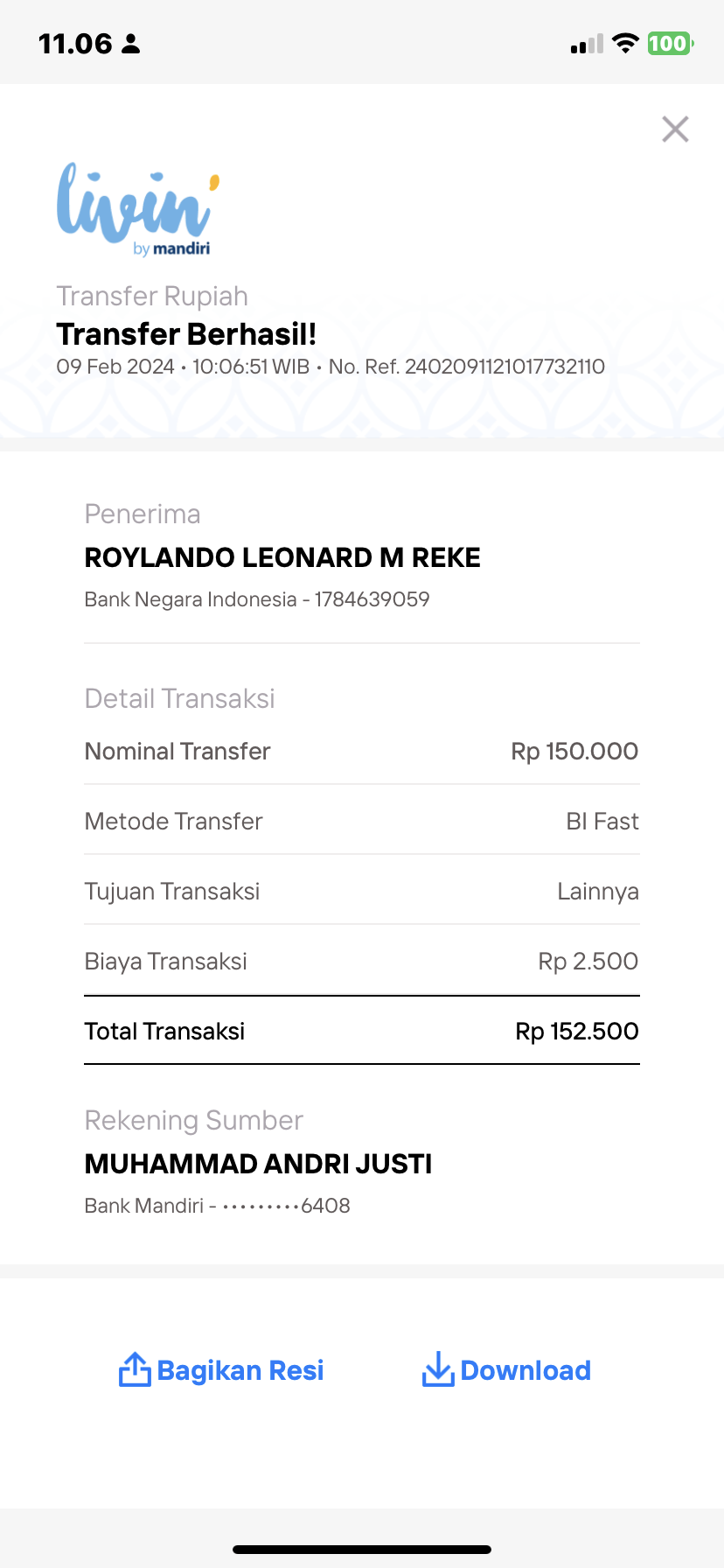Tap the Livin' by Mandiri logo

tap(137, 209)
